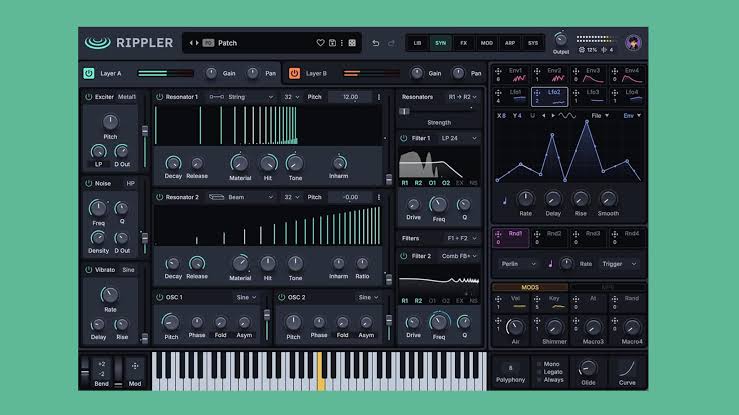This screenshot has width=739, height=415.
Task: Toggle the Exciter power switch
Action: point(88,97)
